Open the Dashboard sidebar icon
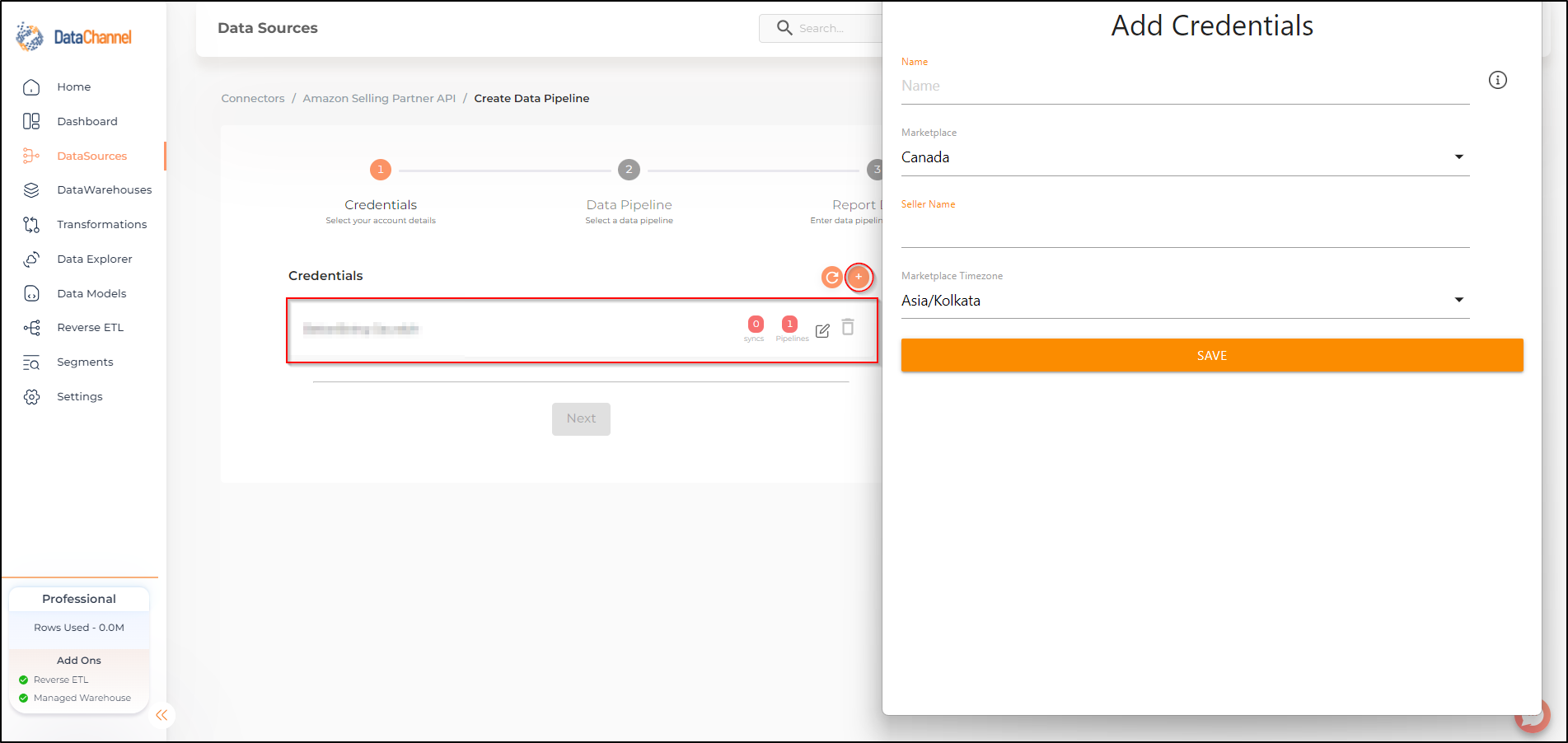Image resolution: width=1568 pixels, height=743 pixels. pyautogui.click(x=31, y=122)
